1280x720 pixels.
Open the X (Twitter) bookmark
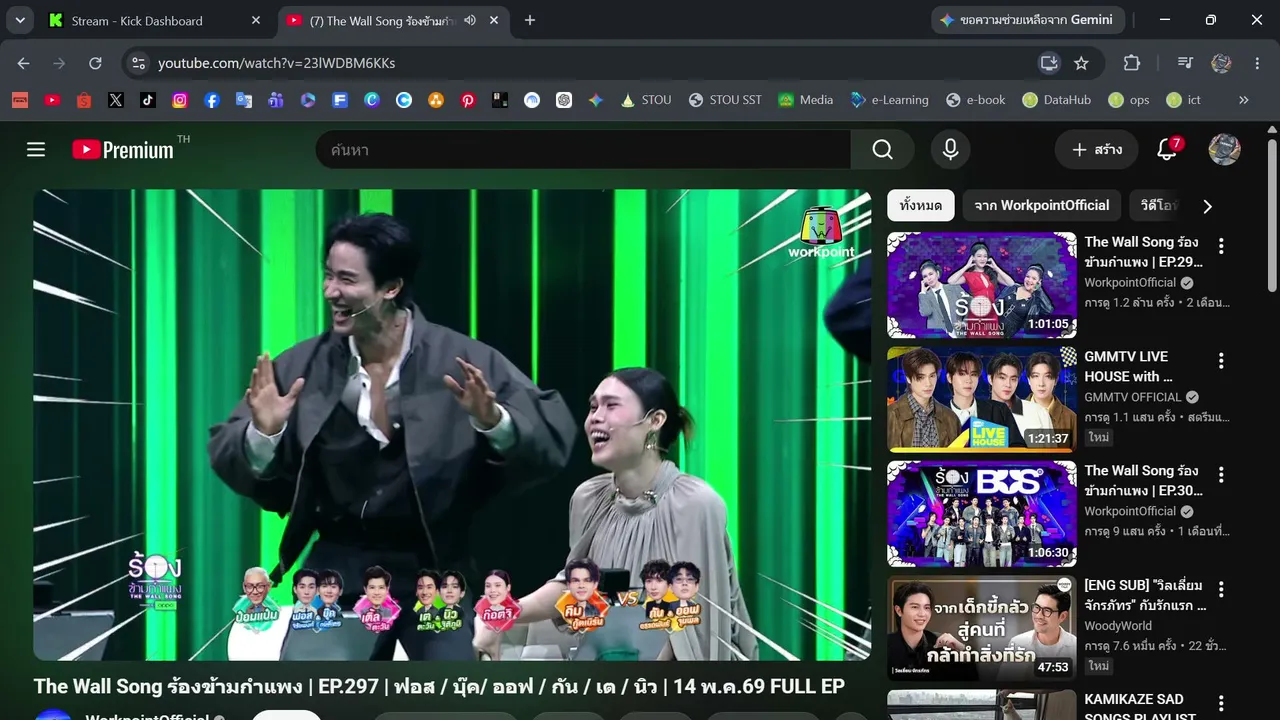click(x=116, y=100)
